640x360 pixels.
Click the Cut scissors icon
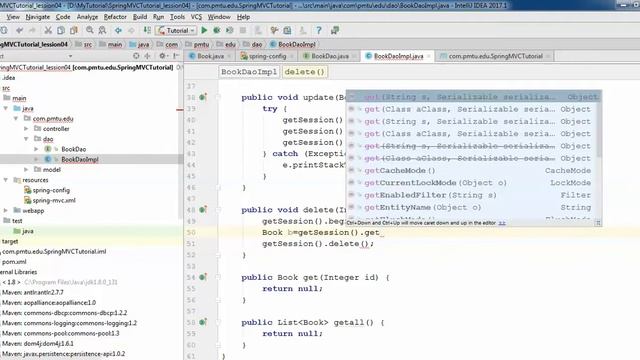(48, 31)
